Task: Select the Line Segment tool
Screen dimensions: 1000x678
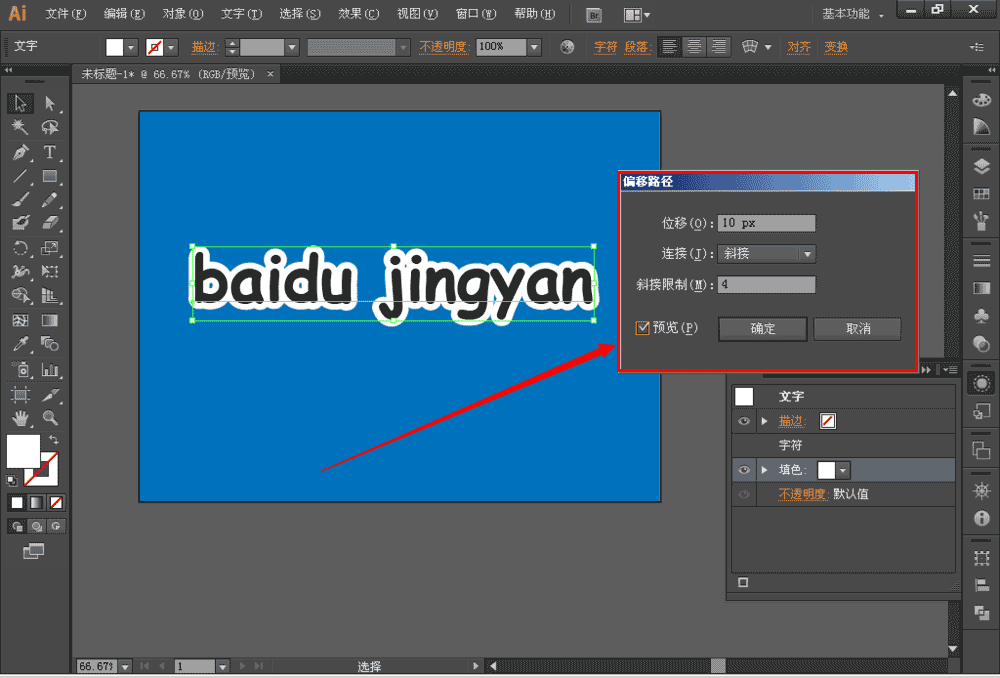Action: click(20, 176)
